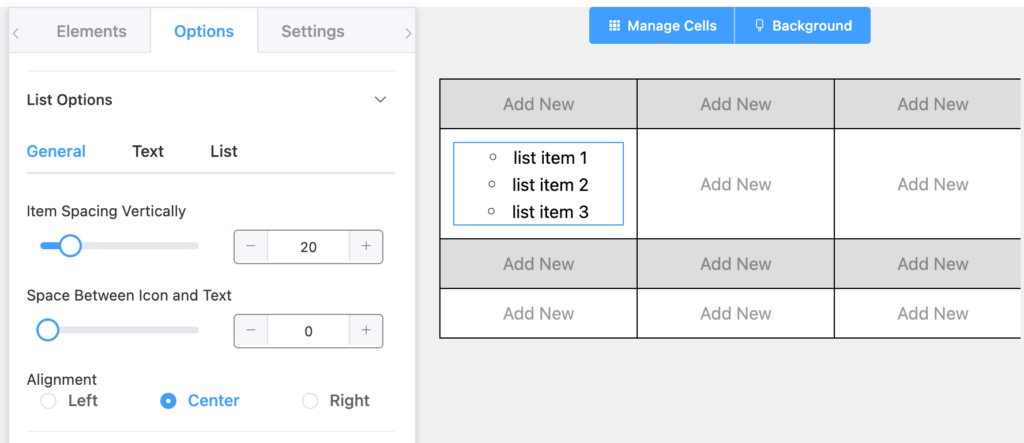Click the Item Spacing Vertically slider handle
The image size is (1024, 443).
click(70, 246)
